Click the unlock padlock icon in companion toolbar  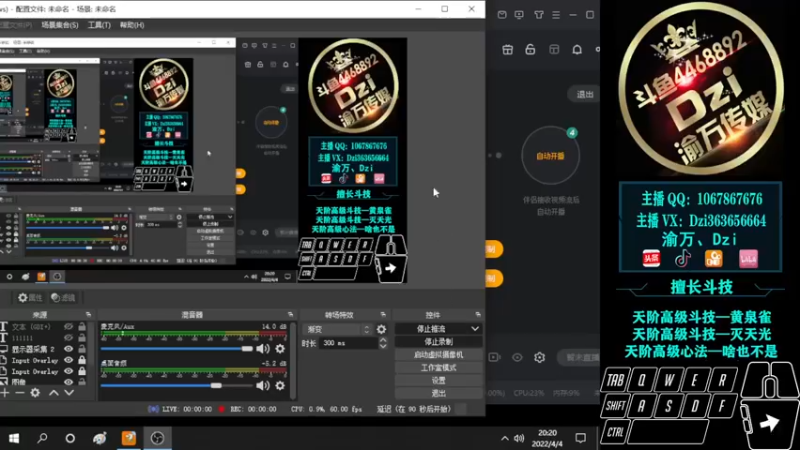pyautogui.click(x=530, y=49)
